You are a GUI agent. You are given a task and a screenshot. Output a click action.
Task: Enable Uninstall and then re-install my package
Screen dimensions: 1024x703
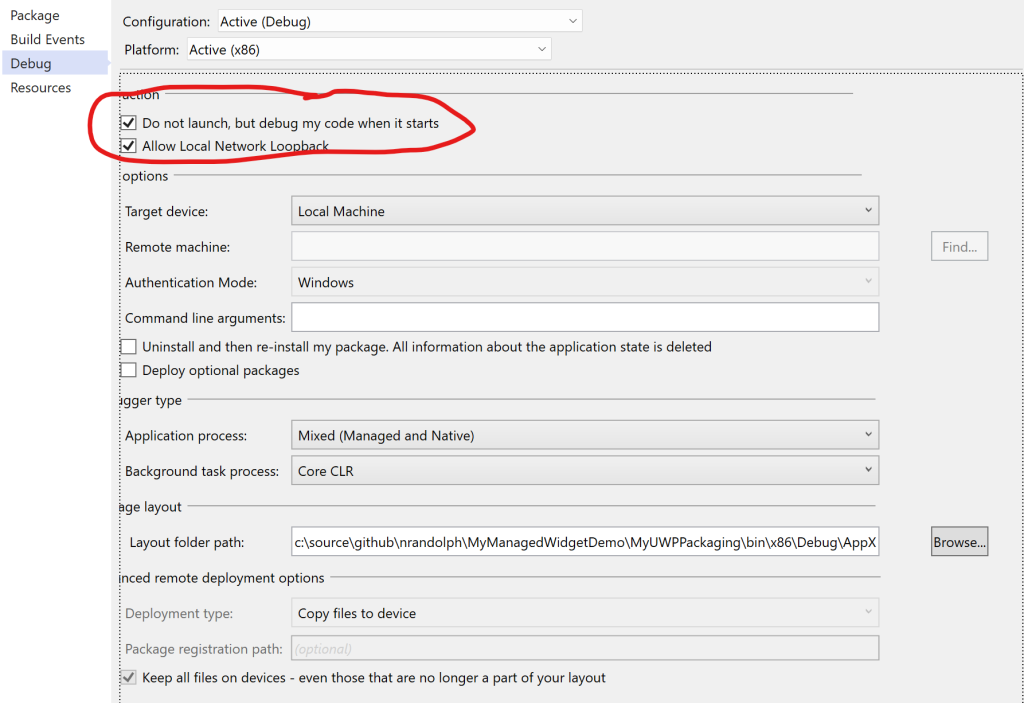pos(129,347)
